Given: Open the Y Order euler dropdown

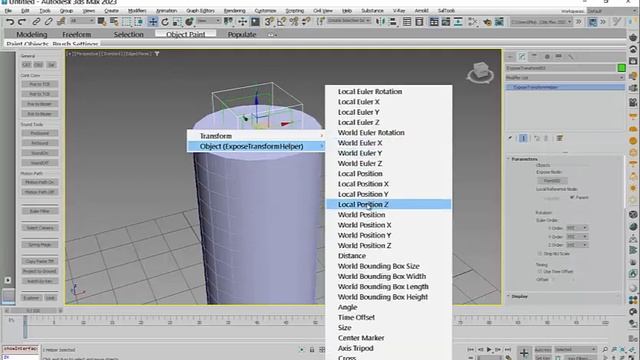Looking at the screenshot, I should [x=577, y=237].
